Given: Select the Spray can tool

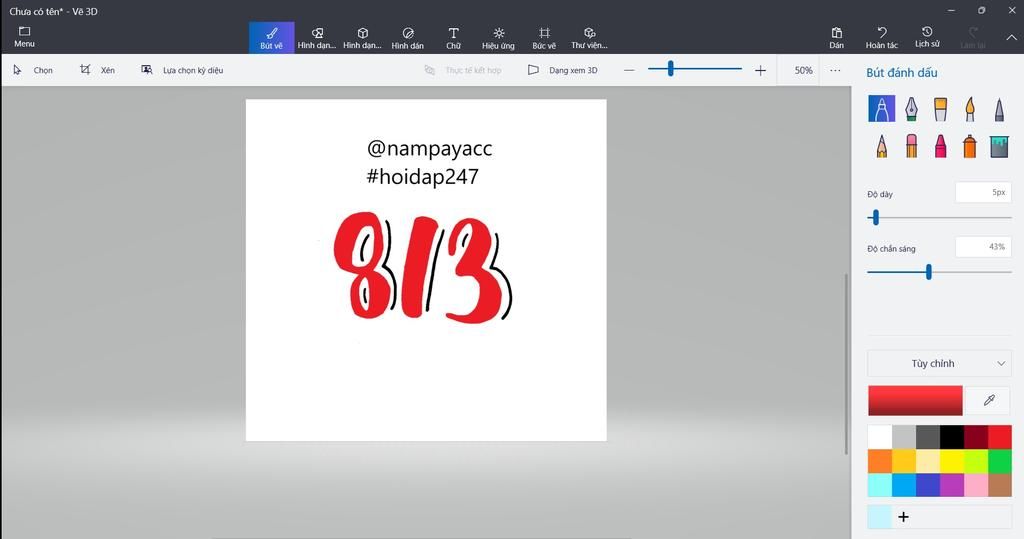Looking at the screenshot, I should [970, 146].
